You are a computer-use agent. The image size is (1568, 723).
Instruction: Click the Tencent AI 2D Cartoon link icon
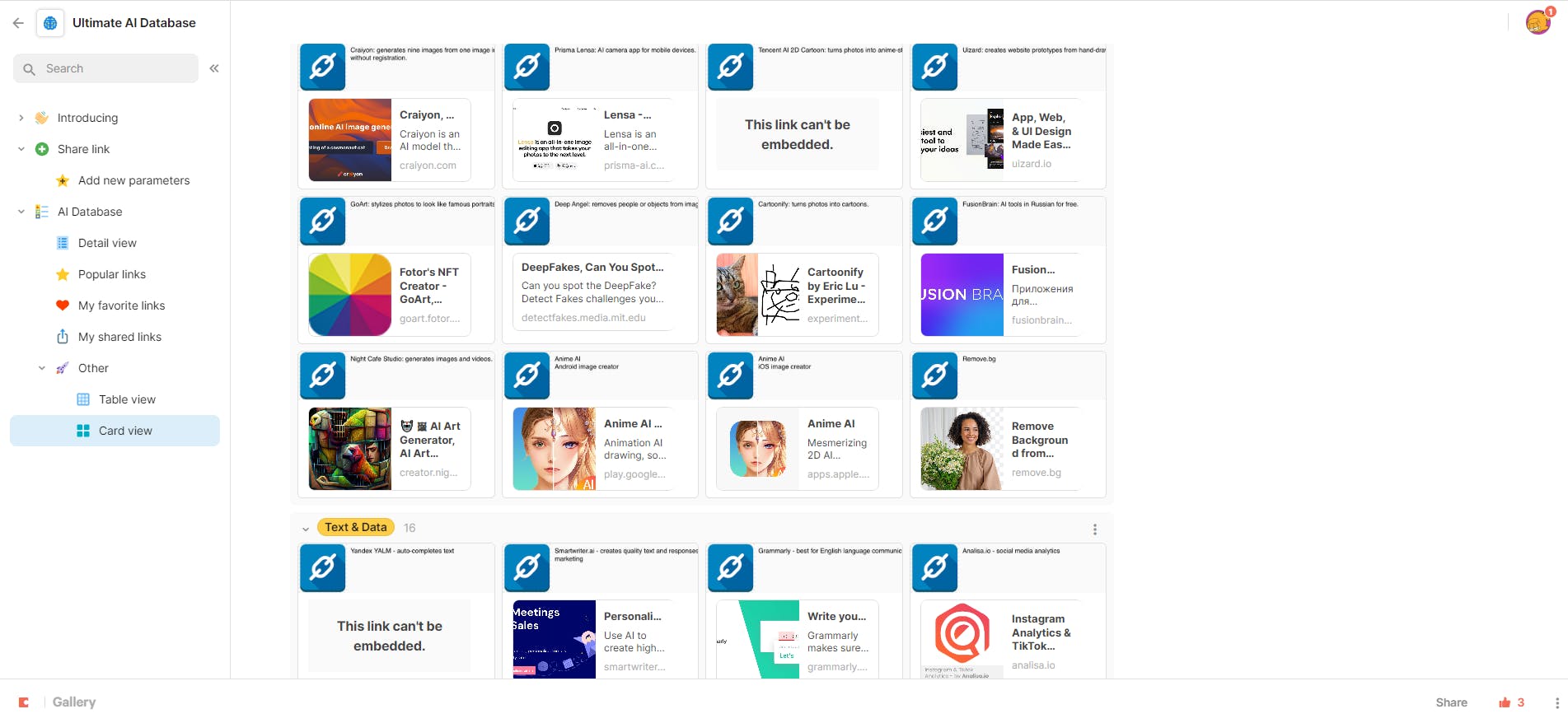pyautogui.click(x=731, y=66)
